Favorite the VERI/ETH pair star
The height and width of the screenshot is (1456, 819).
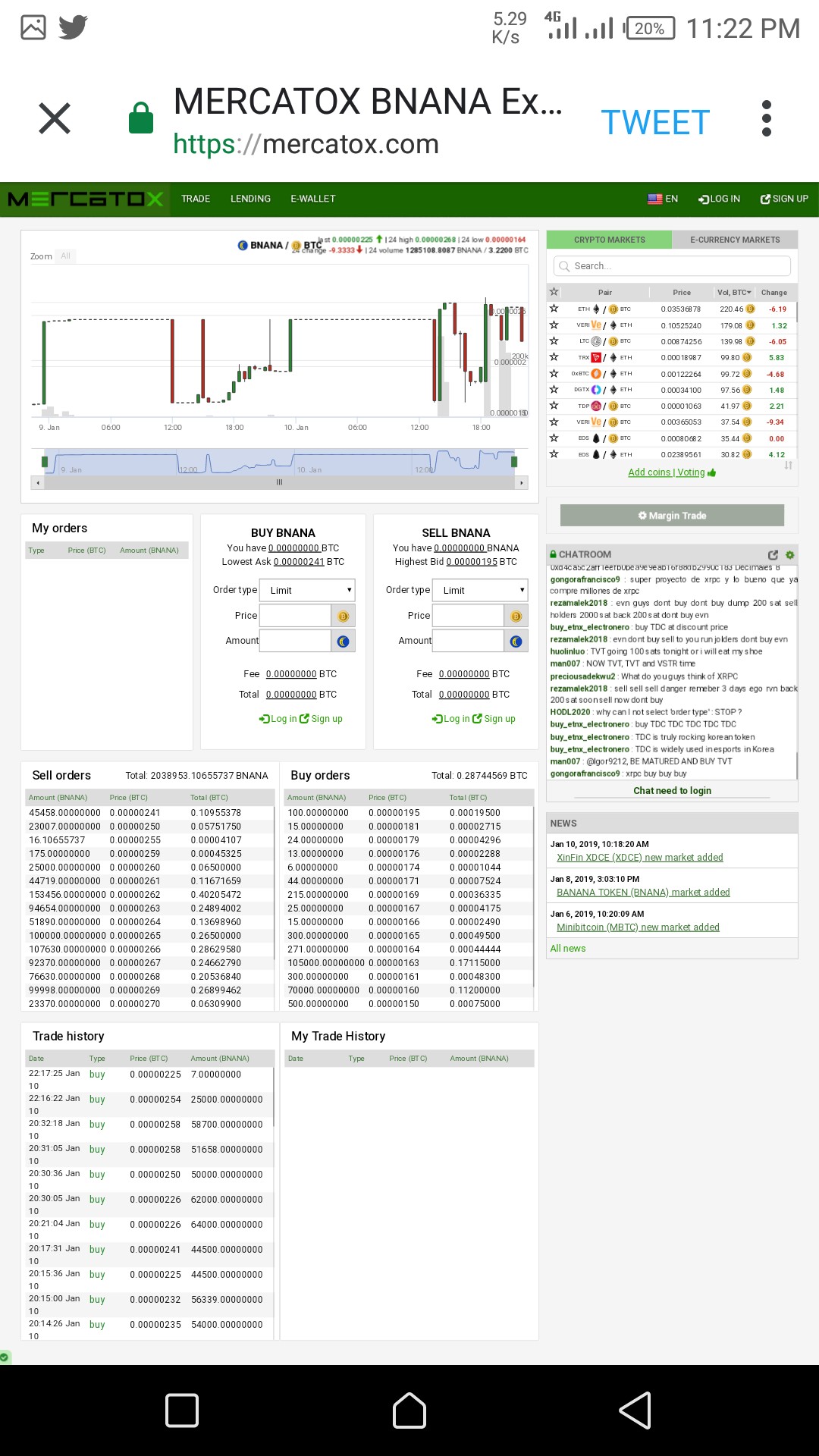pos(554,325)
